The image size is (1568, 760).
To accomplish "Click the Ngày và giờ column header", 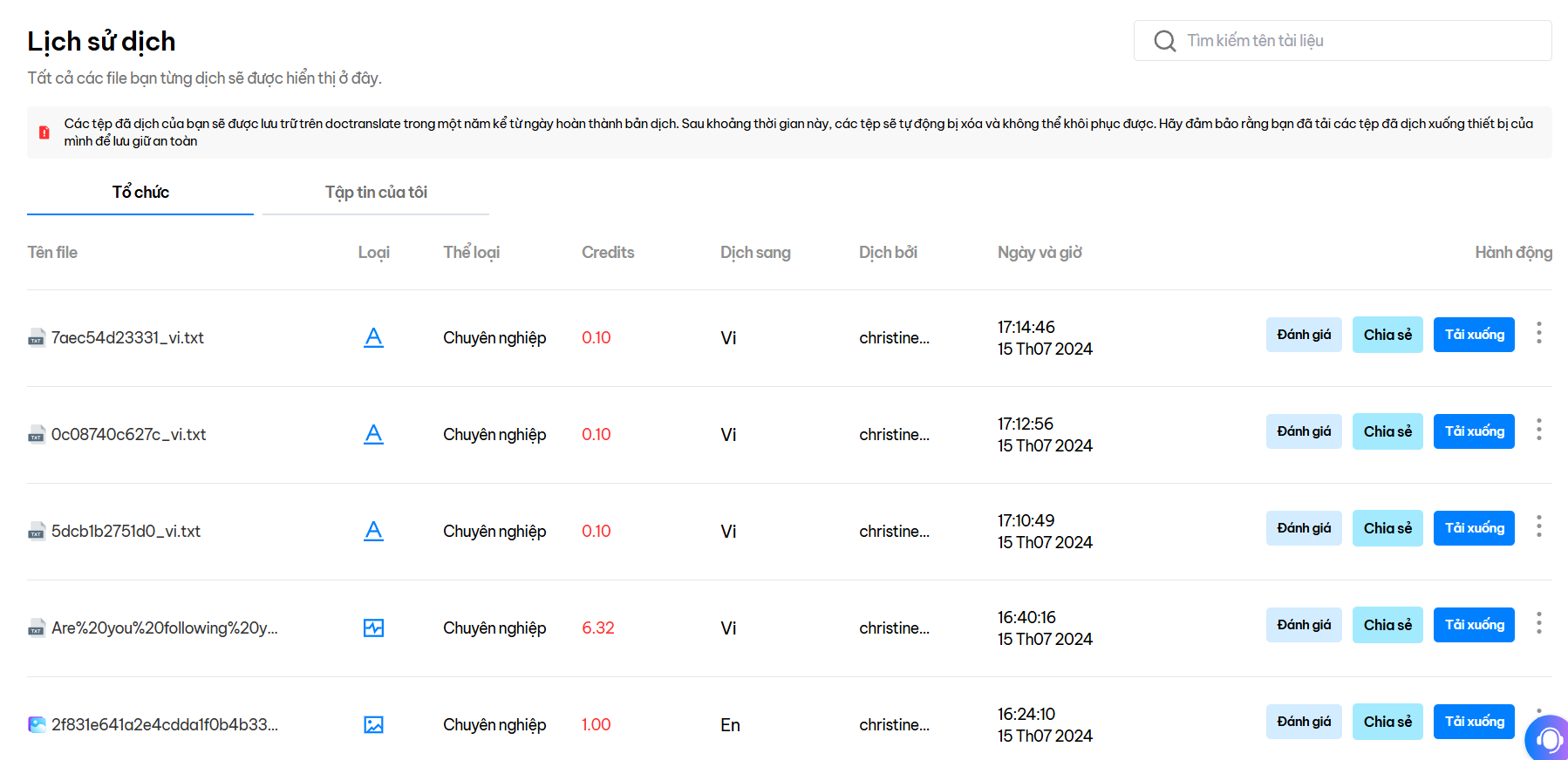I will (1040, 253).
